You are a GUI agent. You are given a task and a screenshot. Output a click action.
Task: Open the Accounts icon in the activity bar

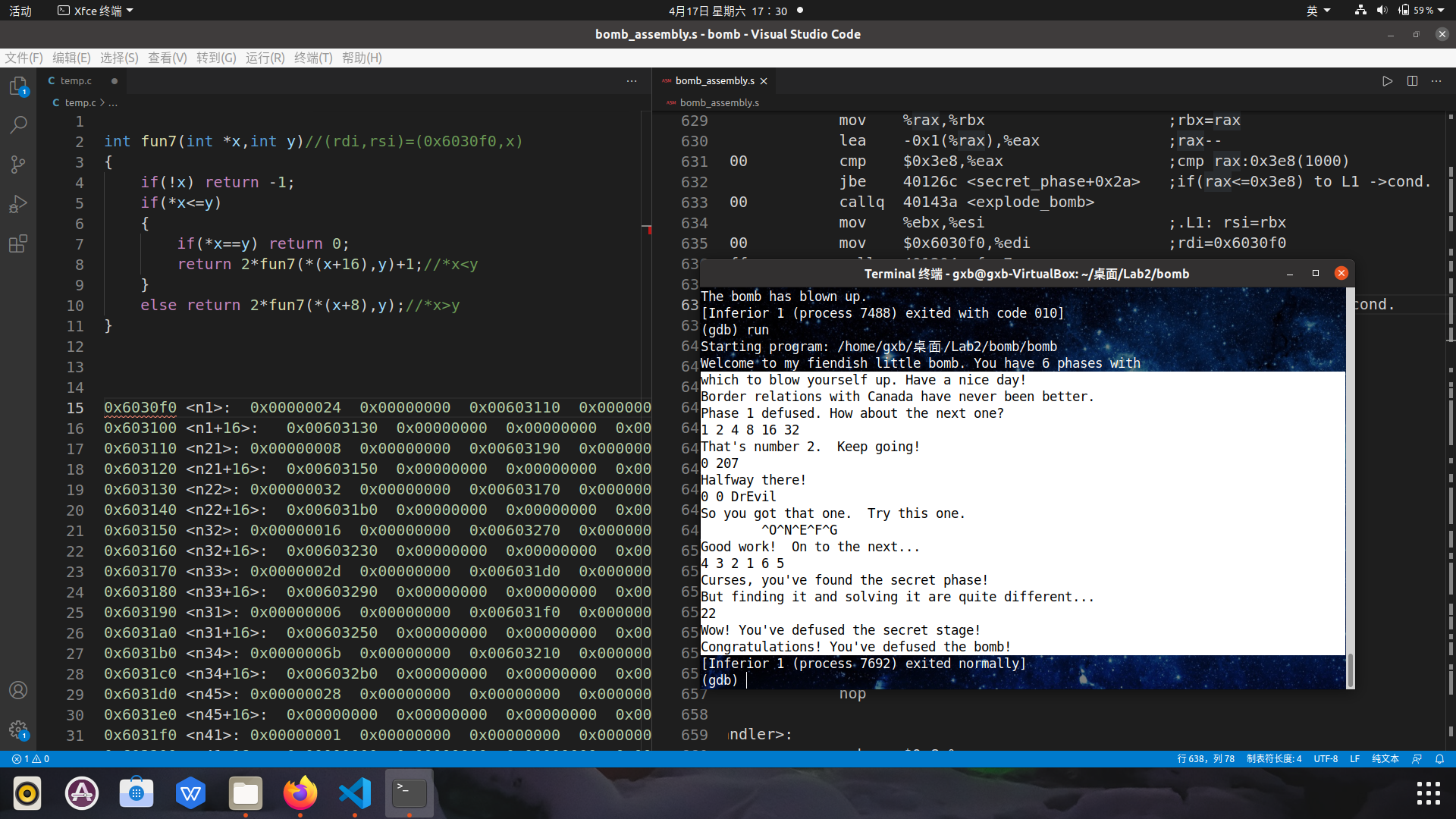pyautogui.click(x=18, y=690)
